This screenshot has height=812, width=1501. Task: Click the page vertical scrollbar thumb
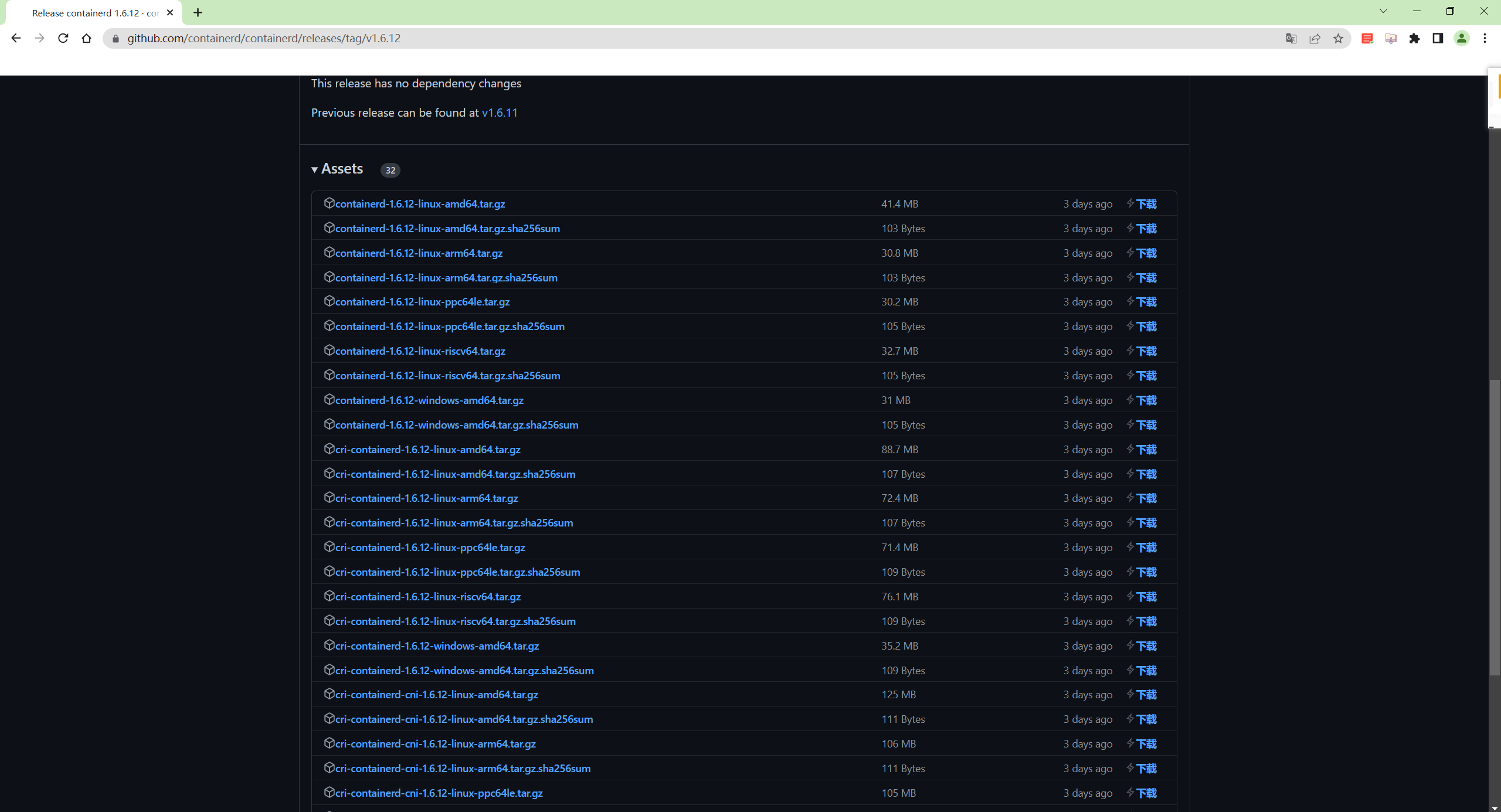(1495, 528)
